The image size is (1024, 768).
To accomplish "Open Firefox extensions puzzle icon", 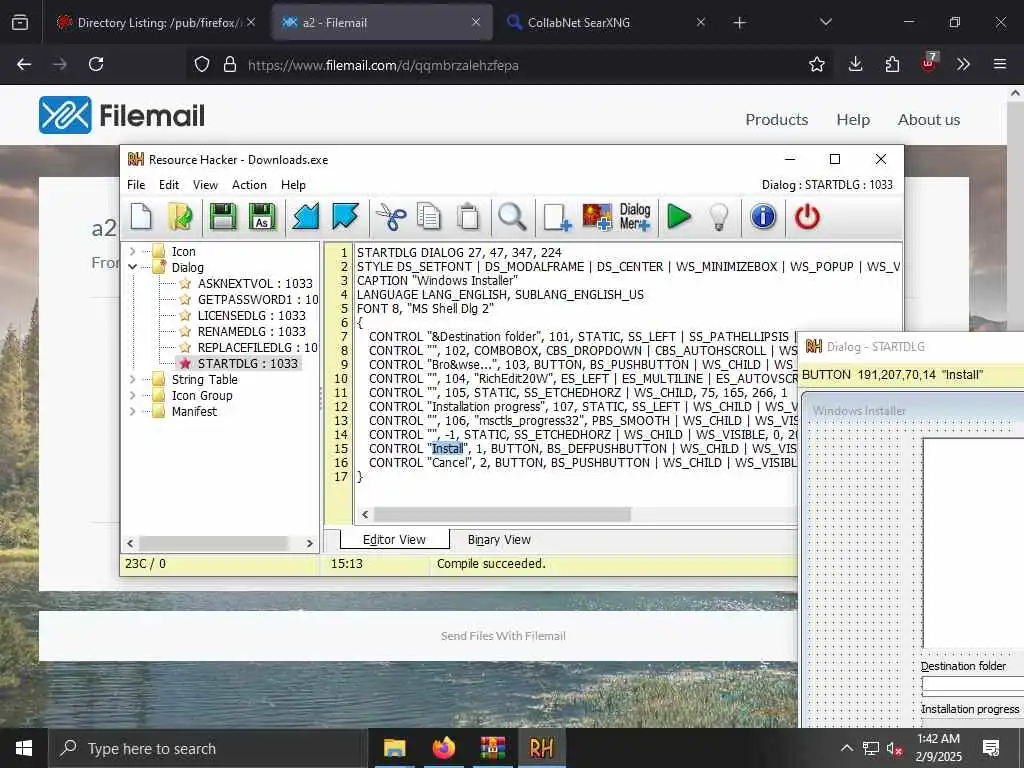I will [x=892, y=64].
